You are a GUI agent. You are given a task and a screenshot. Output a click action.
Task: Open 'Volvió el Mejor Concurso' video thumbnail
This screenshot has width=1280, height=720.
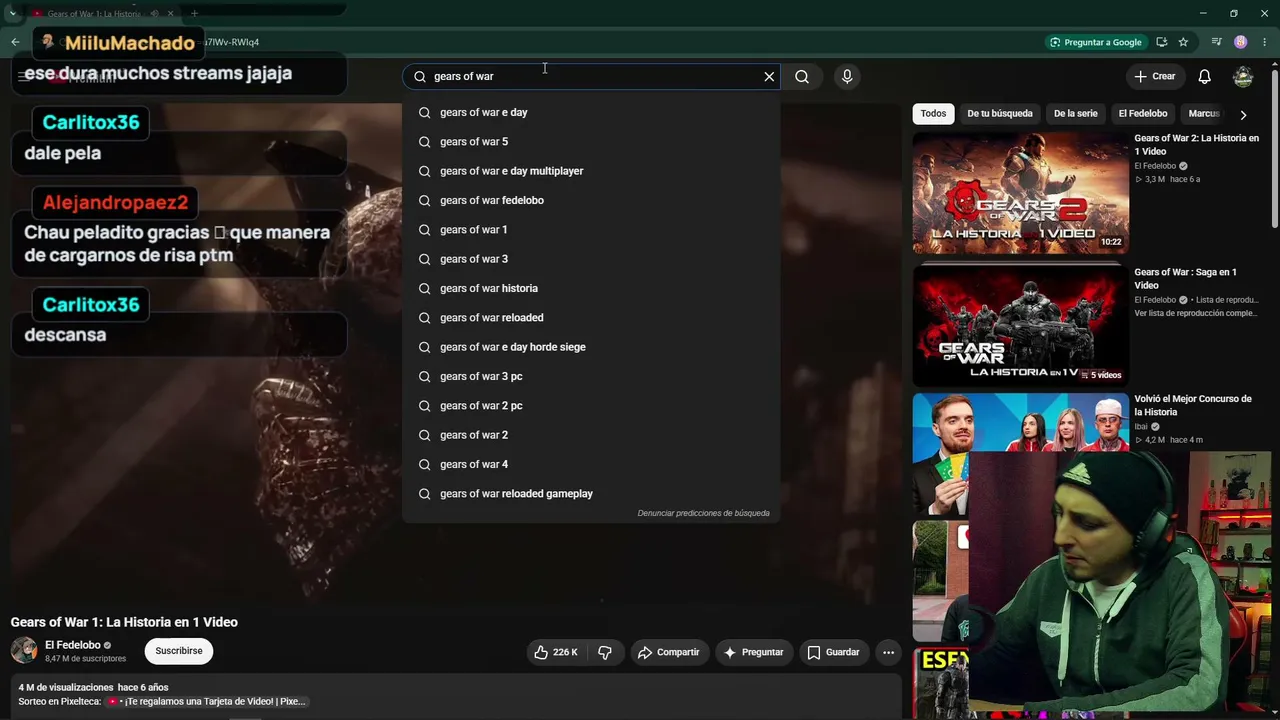coord(1020,454)
